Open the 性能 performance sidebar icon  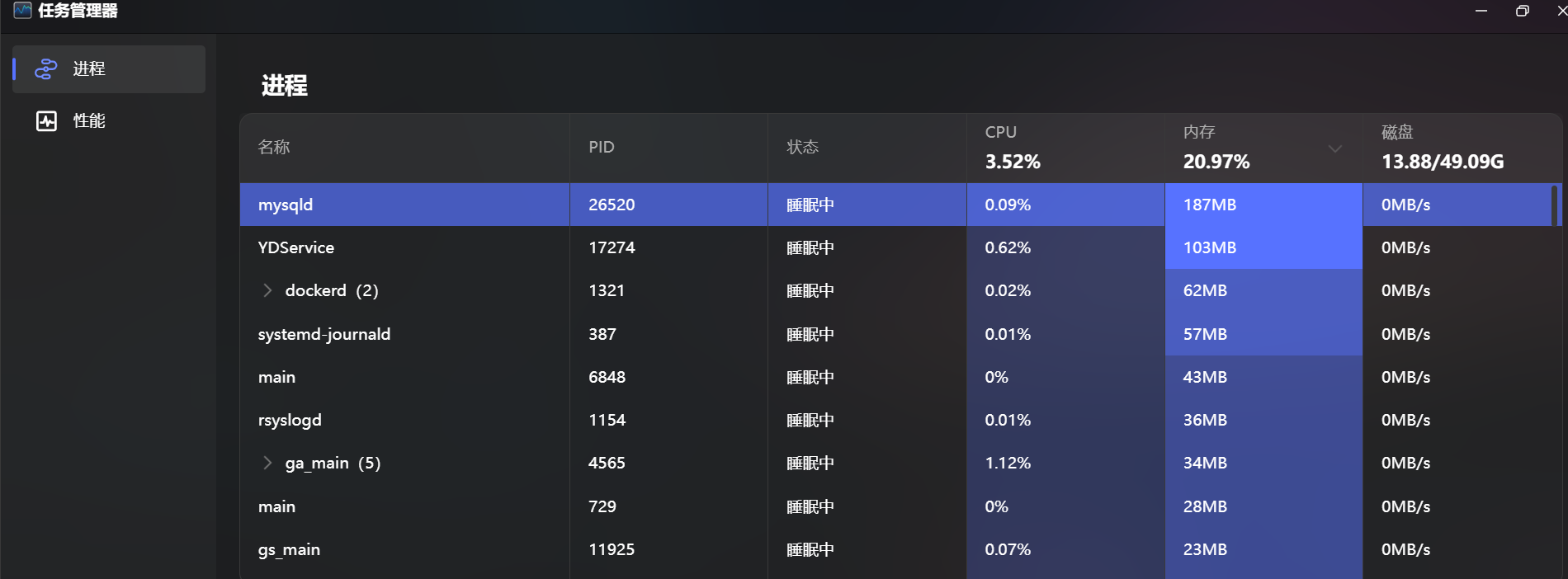point(46,121)
